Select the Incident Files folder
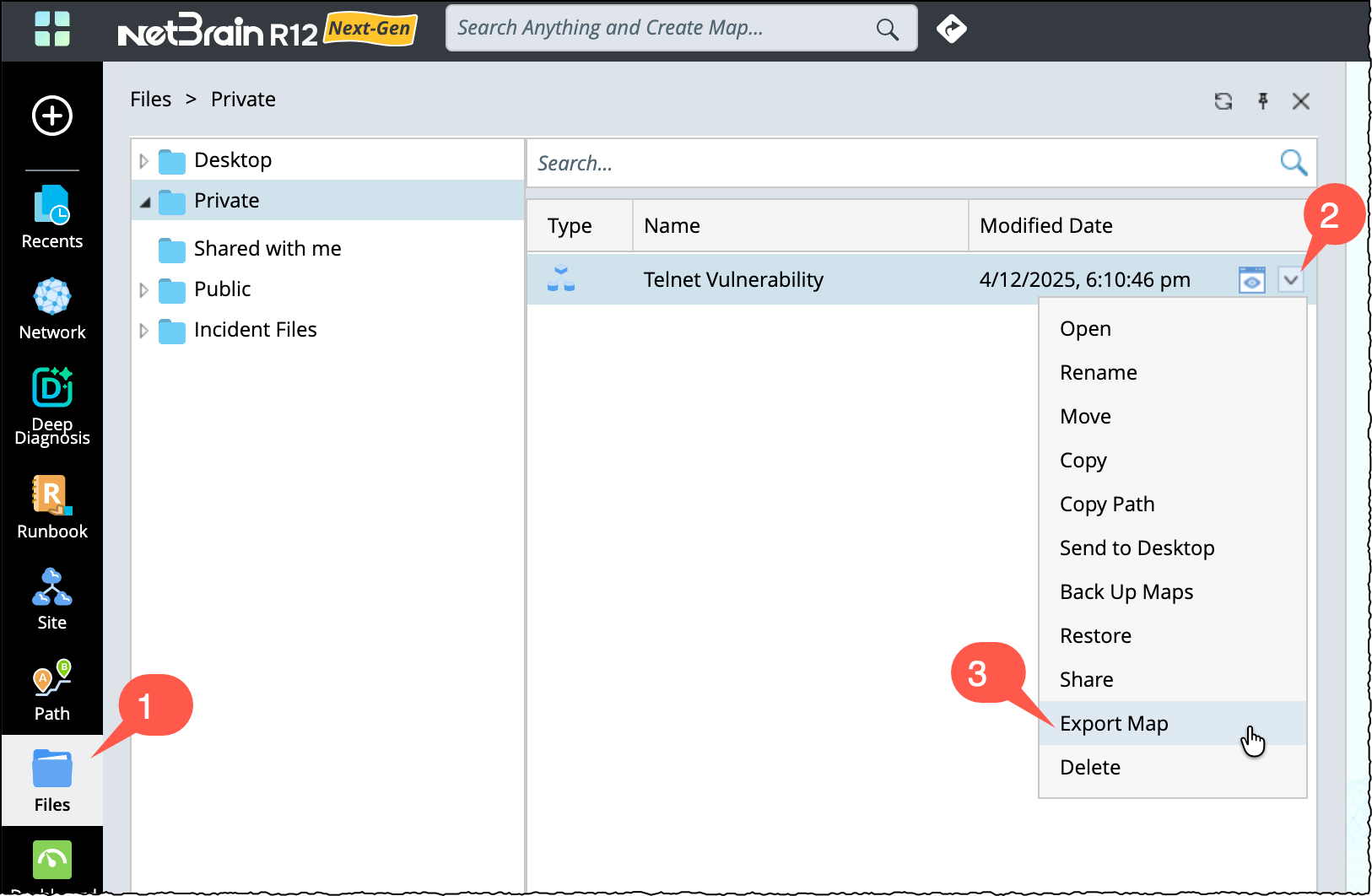Screen dimensions: 1372x896 (256, 330)
